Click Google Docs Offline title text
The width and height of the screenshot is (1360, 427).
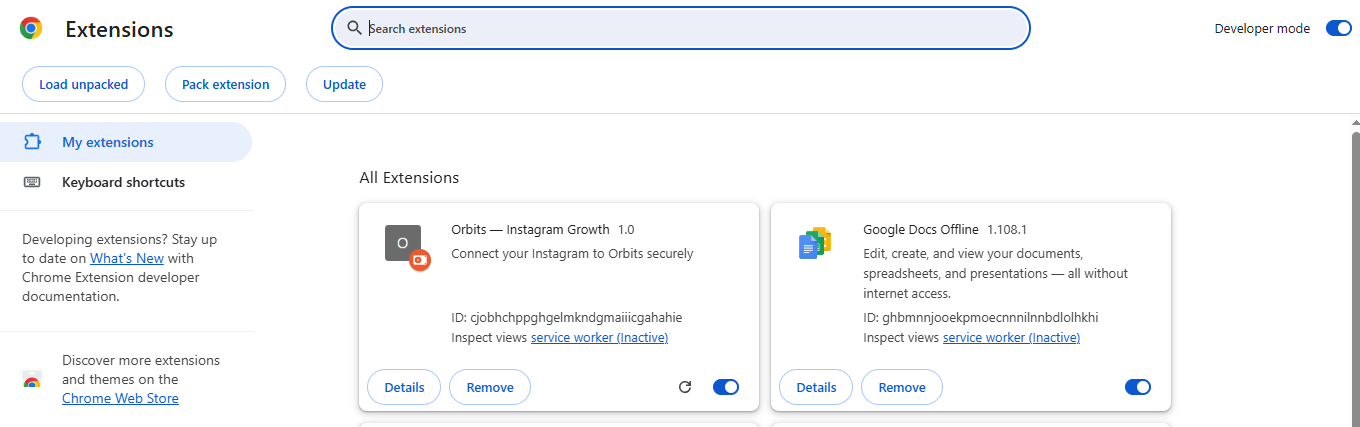[921, 229]
